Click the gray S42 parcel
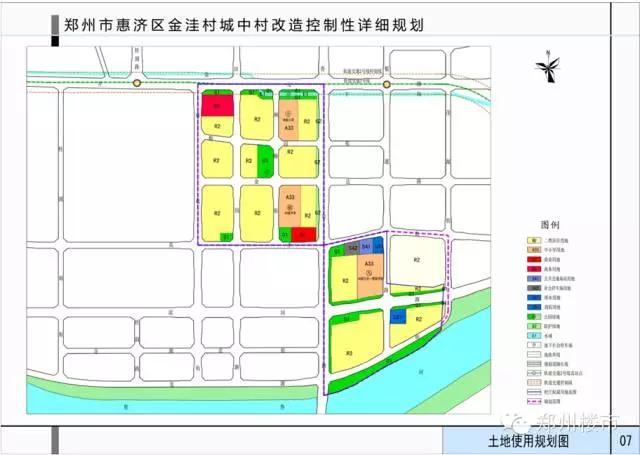Screen dimensions: 640x455 (352, 247)
